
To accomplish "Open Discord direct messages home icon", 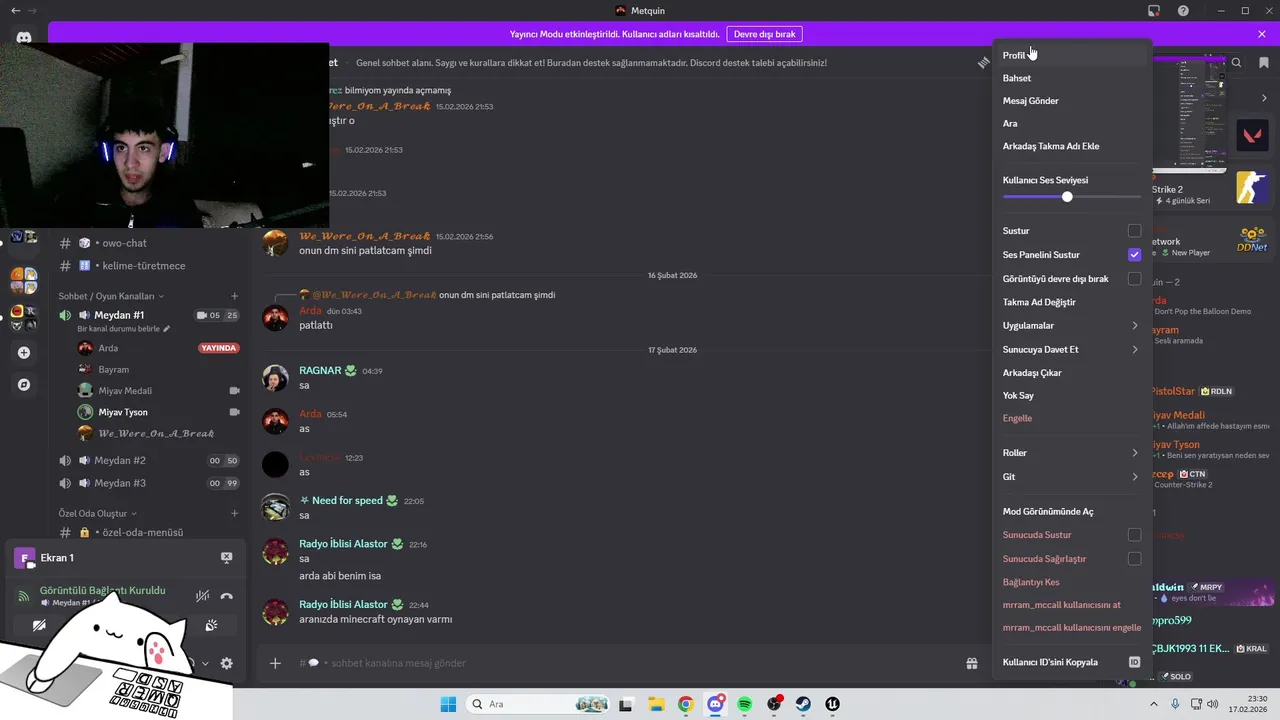I will pyautogui.click(x=24, y=38).
